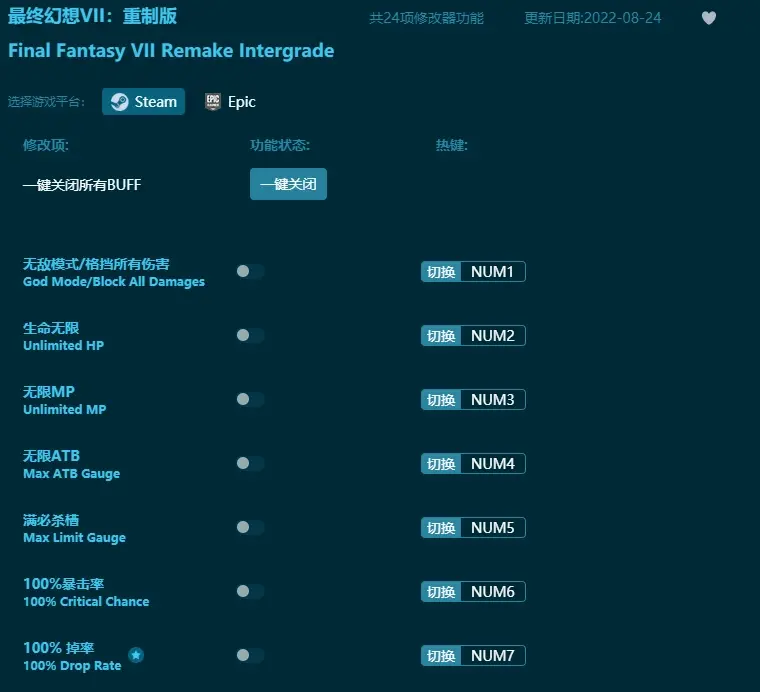Click the Epic Games logo icon

click(x=213, y=102)
